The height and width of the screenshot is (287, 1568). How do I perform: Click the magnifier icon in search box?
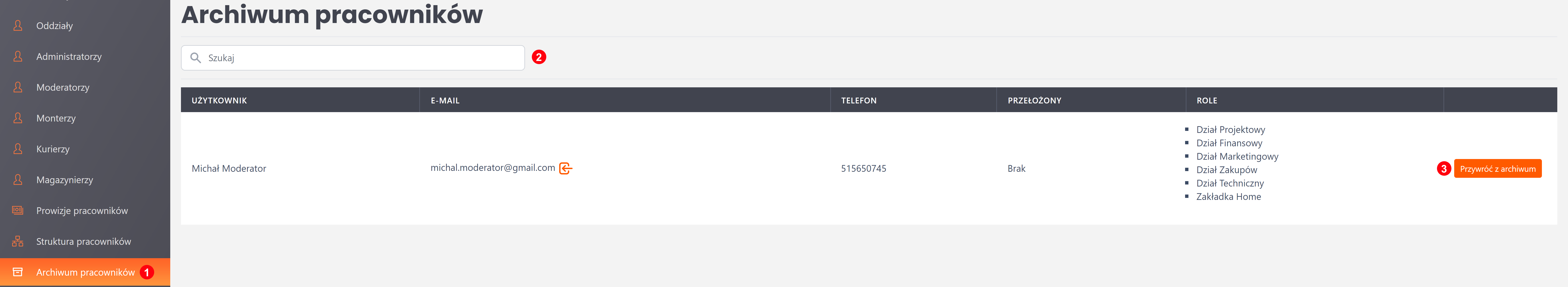click(x=195, y=58)
